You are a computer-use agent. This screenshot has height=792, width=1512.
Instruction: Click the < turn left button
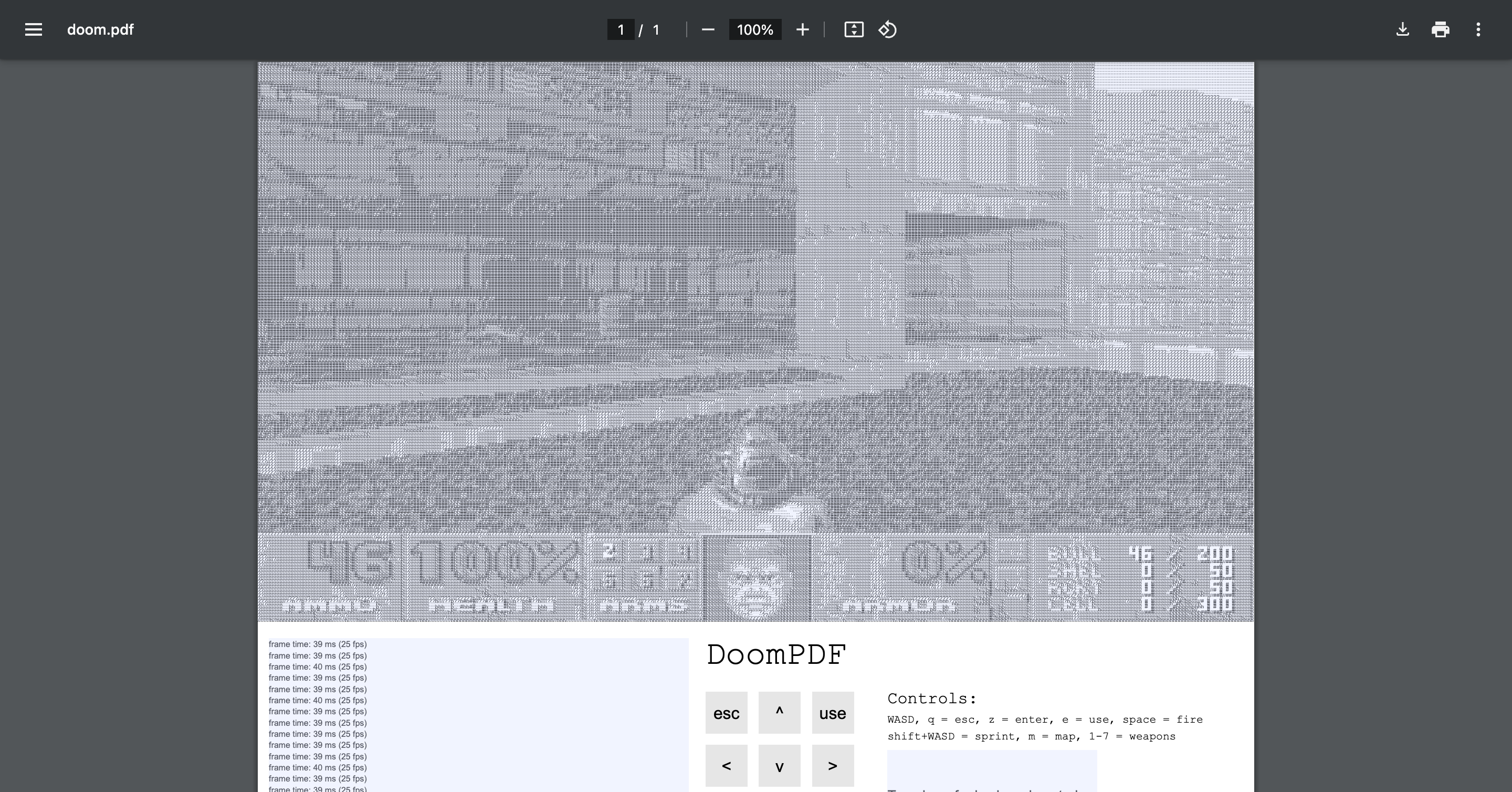pos(726,766)
